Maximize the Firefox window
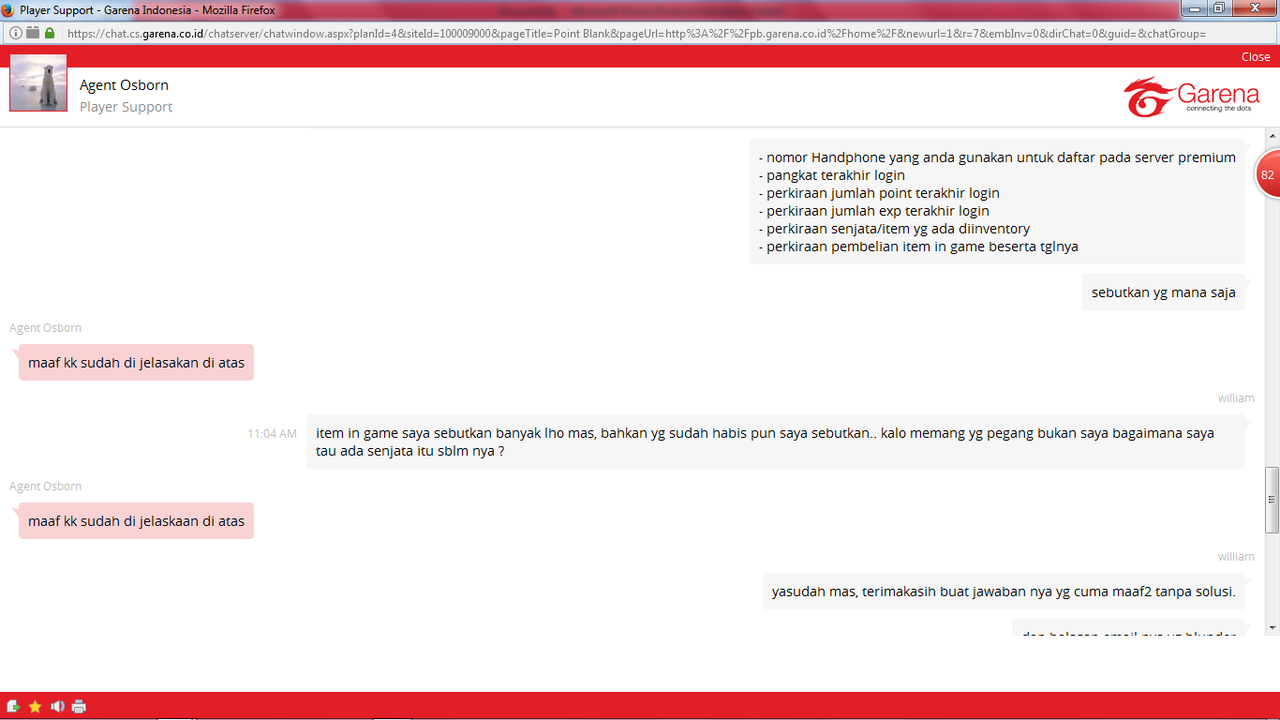This screenshot has width=1280, height=720. pyautogui.click(x=1219, y=8)
